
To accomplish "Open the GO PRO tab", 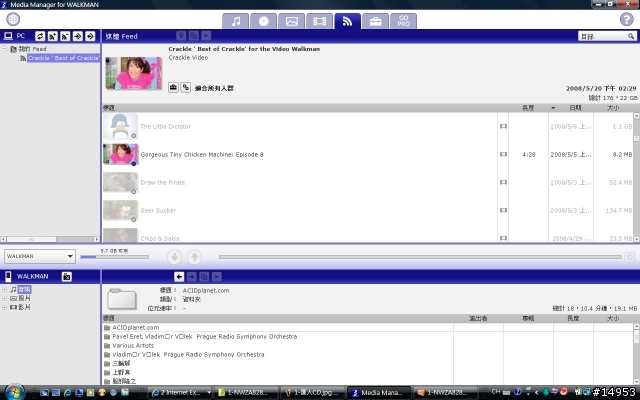I will [x=403, y=21].
